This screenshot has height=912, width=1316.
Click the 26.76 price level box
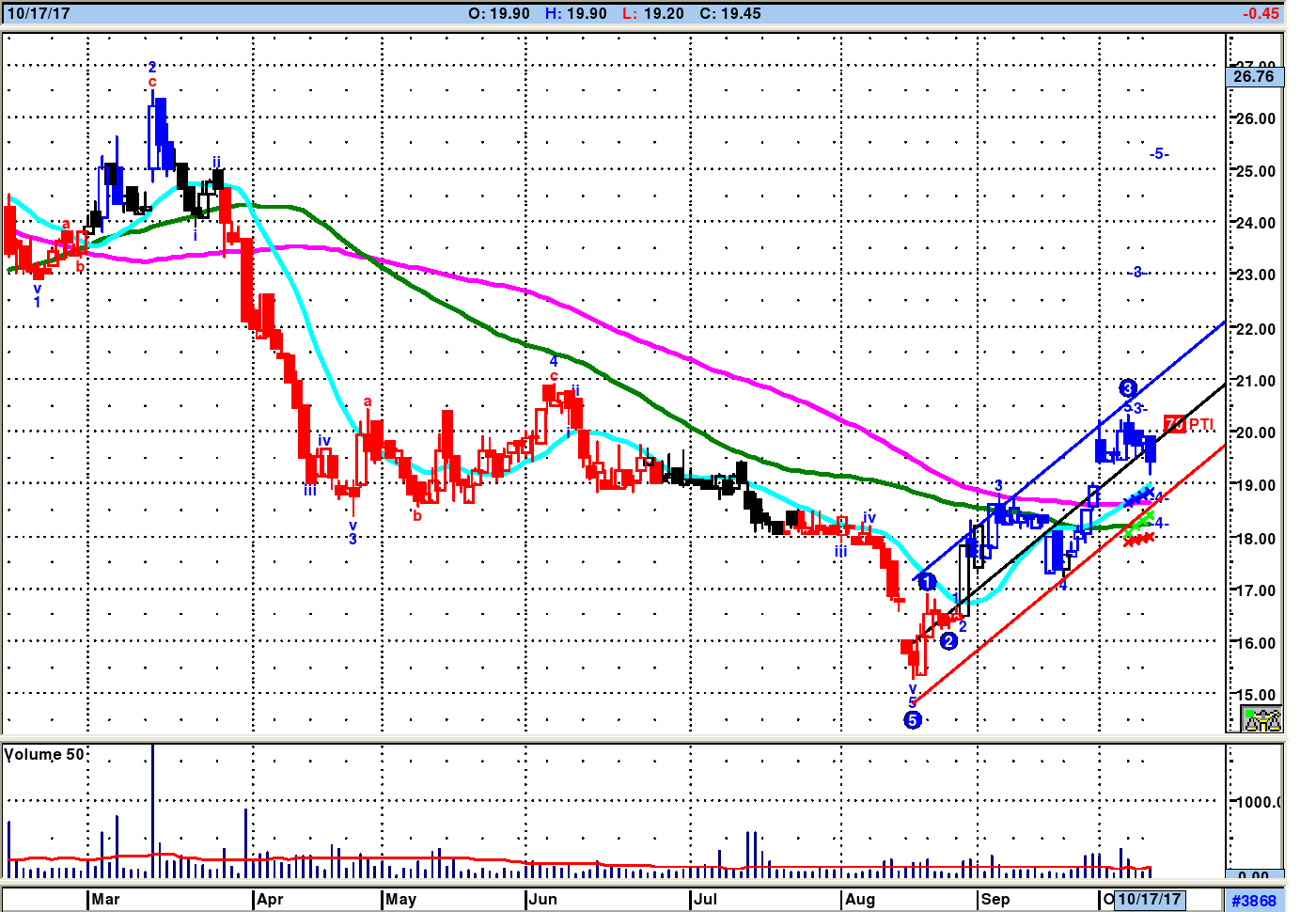1254,76
